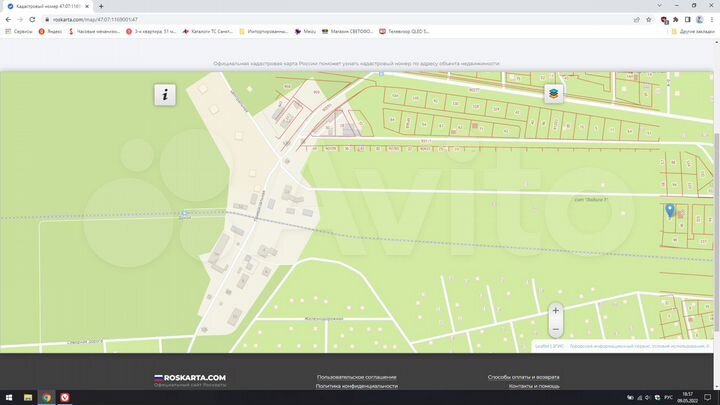Open the map layers switcher
The width and height of the screenshot is (720, 405).
click(x=554, y=93)
